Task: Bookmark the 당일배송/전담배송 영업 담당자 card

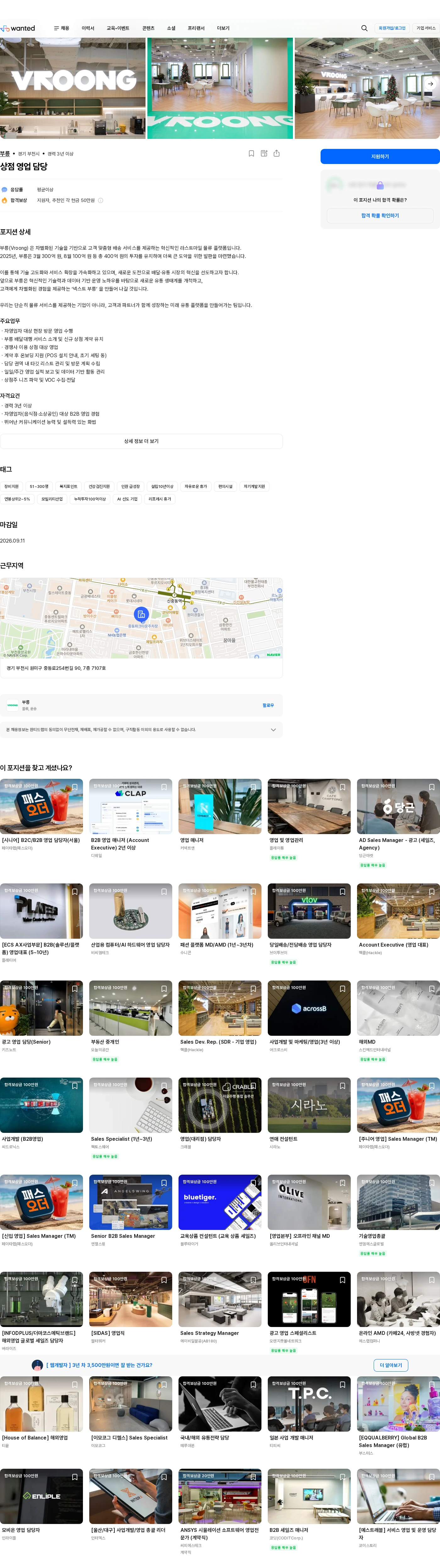Action: point(342,892)
